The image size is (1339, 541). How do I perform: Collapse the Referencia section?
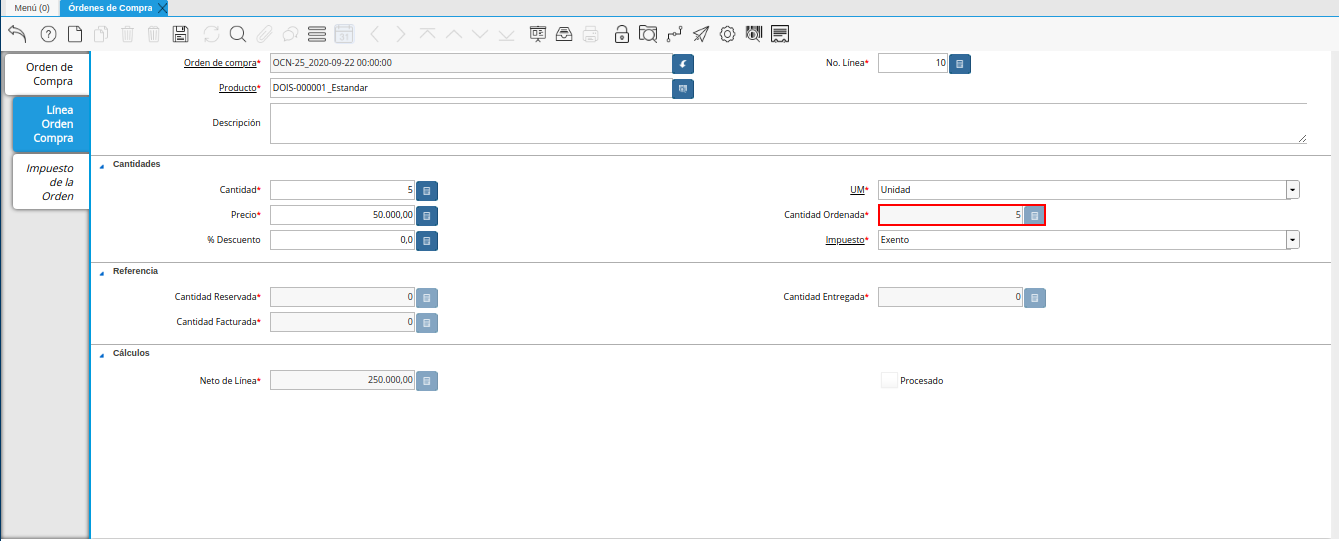pyautogui.click(x=101, y=272)
